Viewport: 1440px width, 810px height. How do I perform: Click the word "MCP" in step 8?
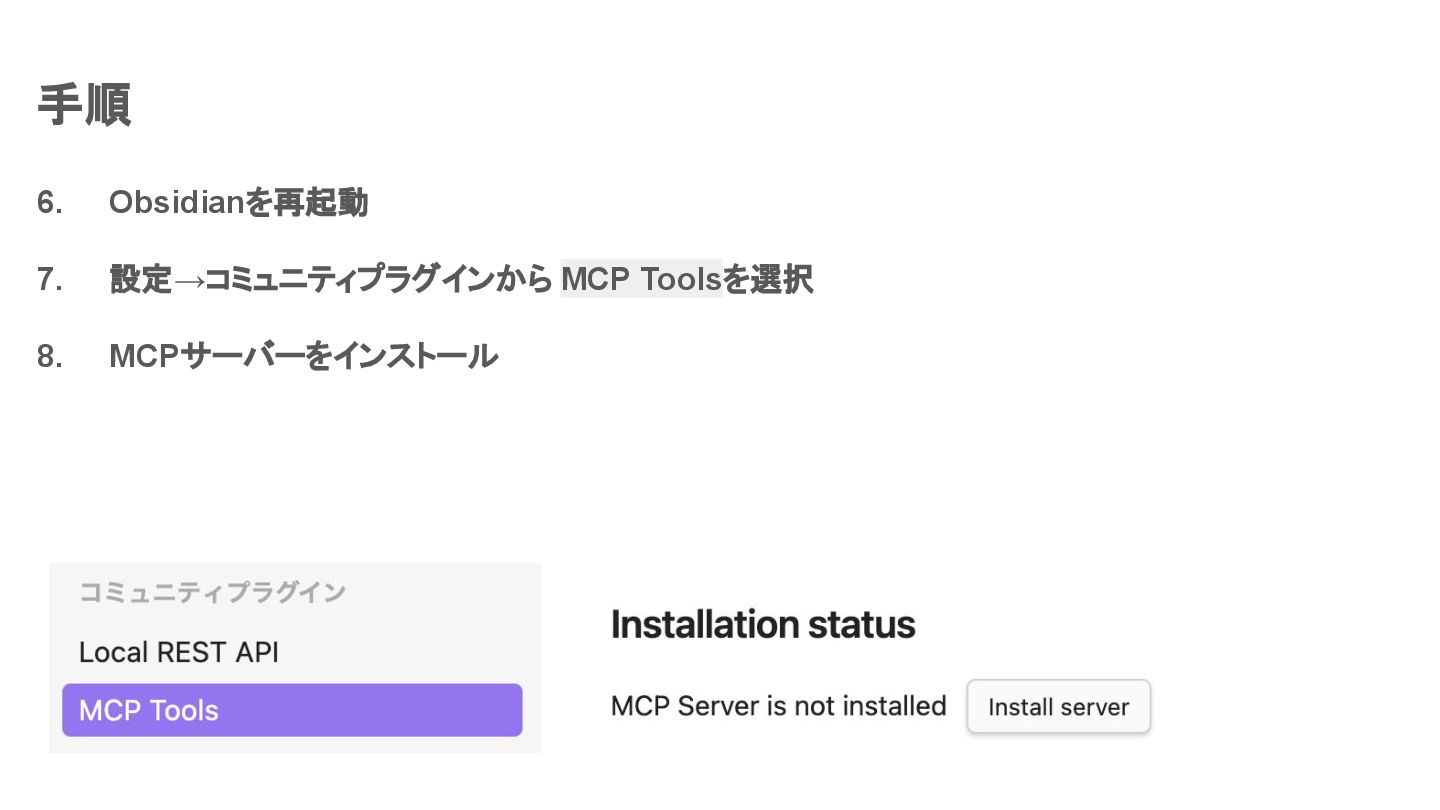pos(143,355)
